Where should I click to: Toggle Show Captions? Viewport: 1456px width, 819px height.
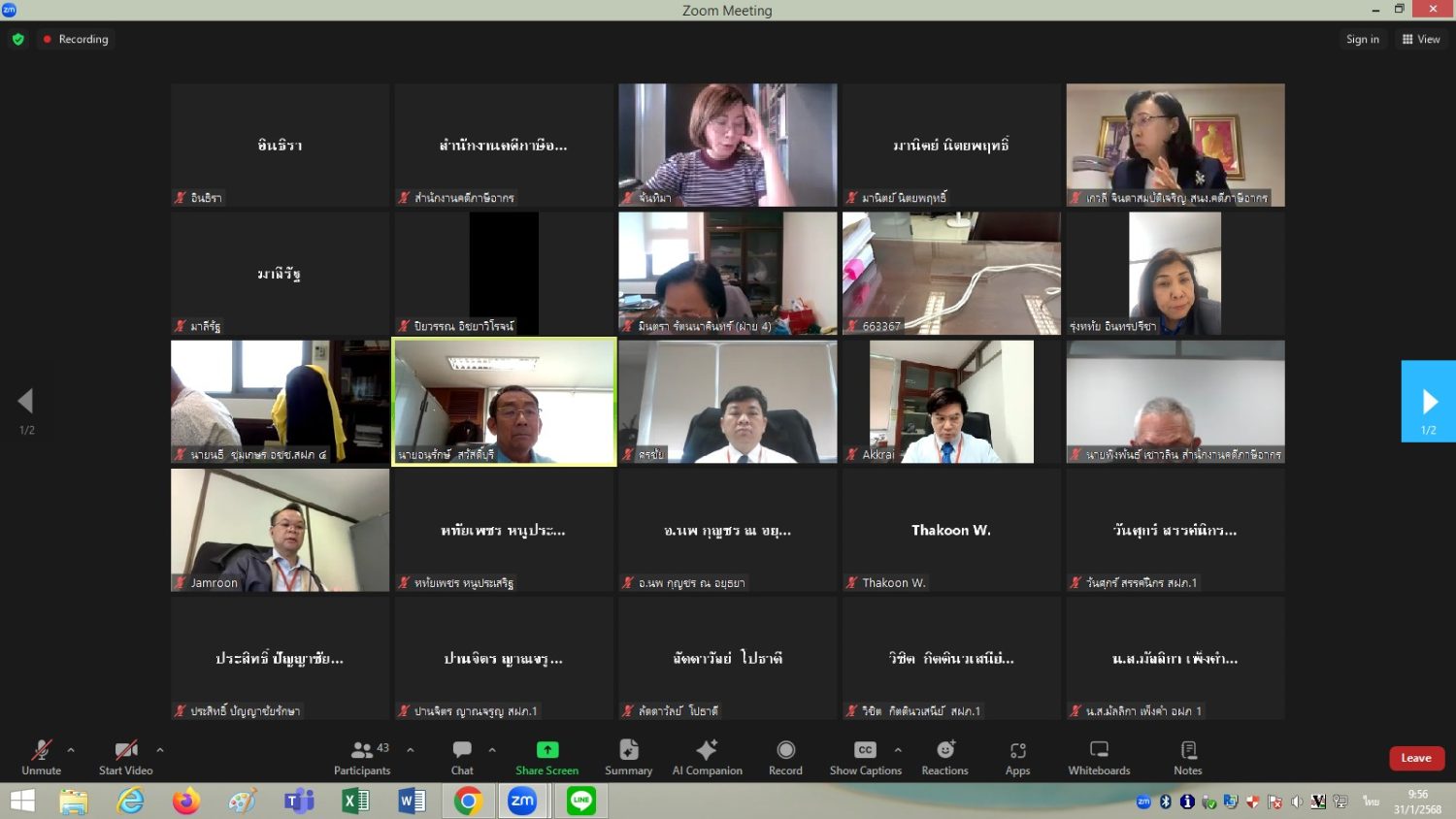[x=865, y=757]
